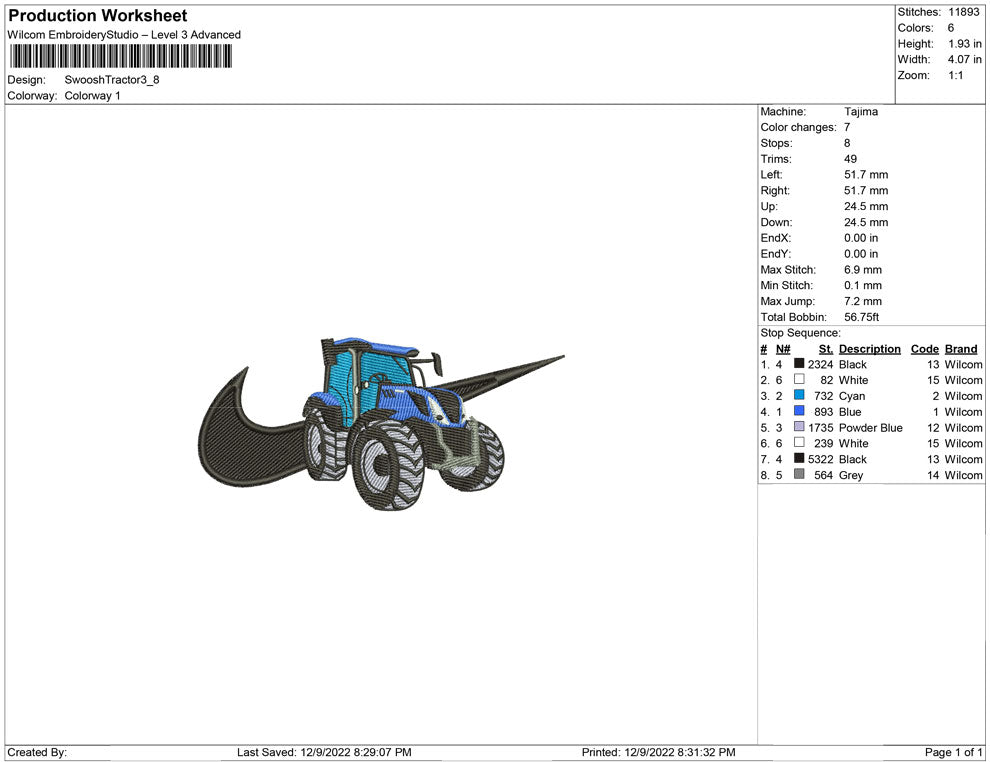
Task: Click the 'Page 1 of 1' footer text
Action: coord(953,752)
